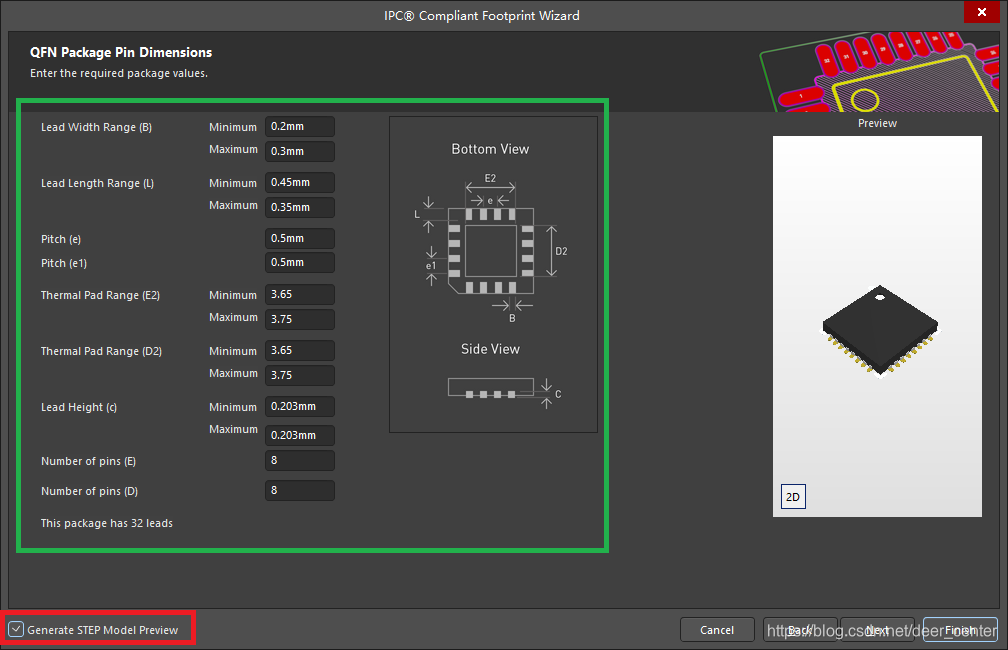Click the Finish button
The height and width of the screenshot is (650, 1008).
coord(960,630)
